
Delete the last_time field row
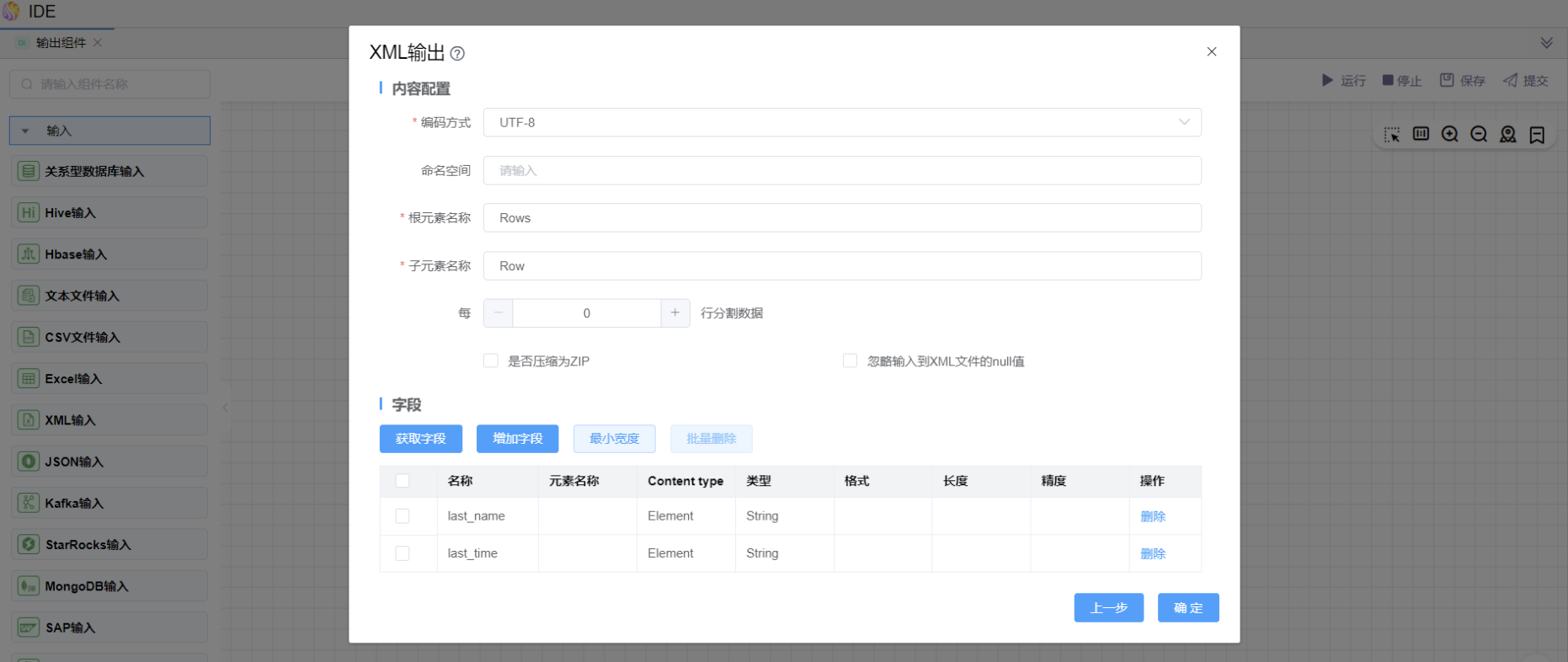pyautogui.click(x=1152, y=553)
